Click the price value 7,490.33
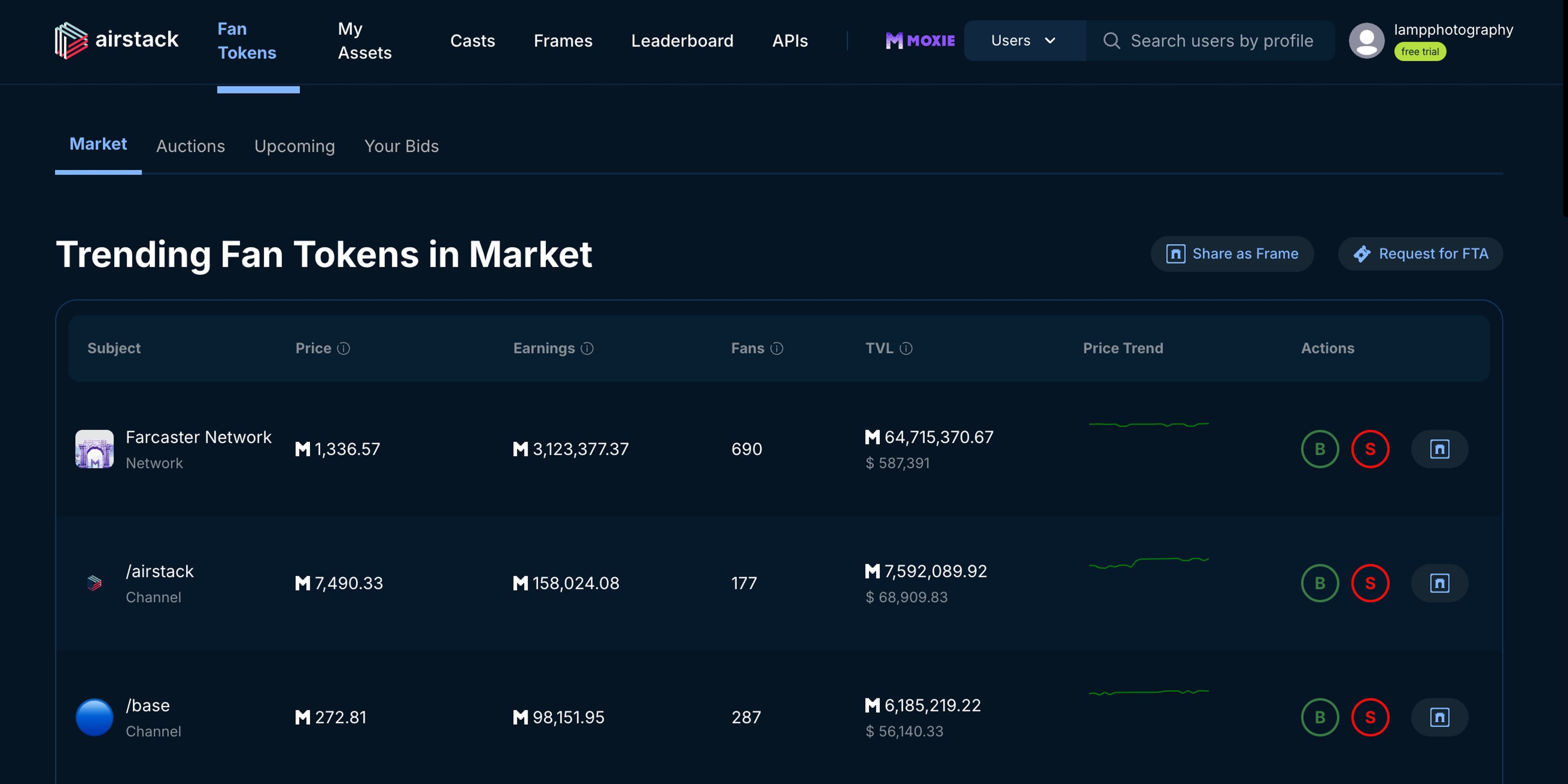 pos(349,583)
